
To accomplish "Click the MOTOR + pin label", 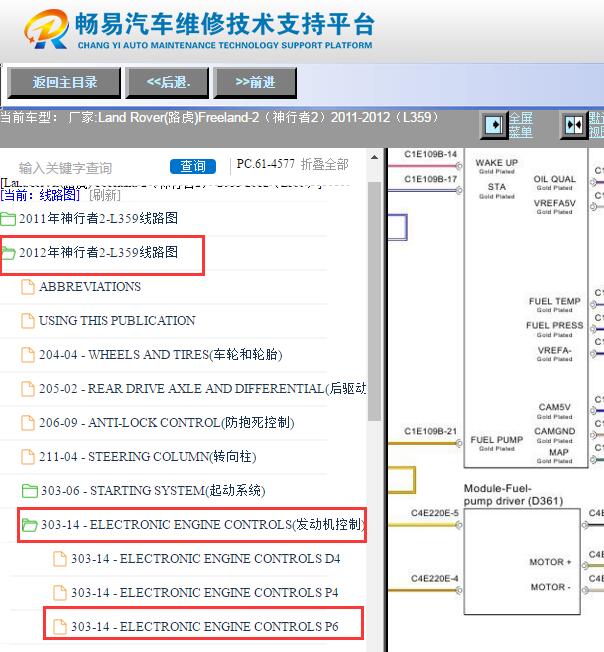I will (550, 562).
